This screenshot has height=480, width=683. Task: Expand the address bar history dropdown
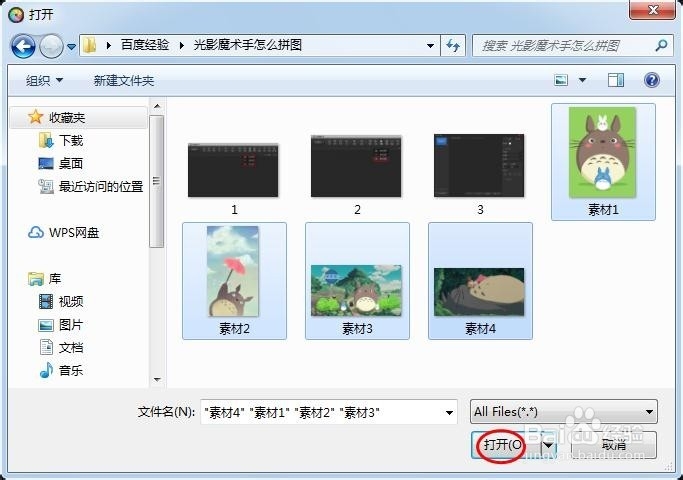click(430, 45)
